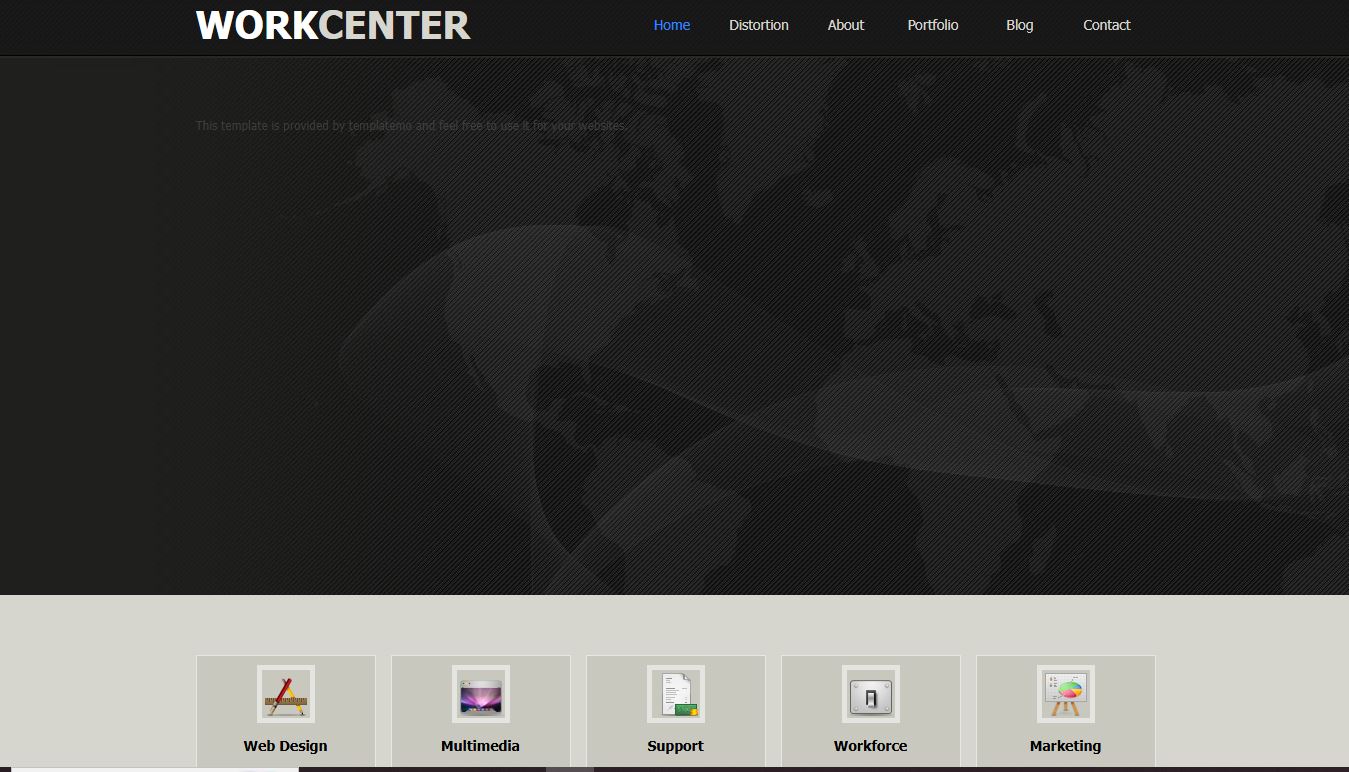Select the Workforce switch icon
This screenshot has height=772, width=1349.
tap(870, 694)
